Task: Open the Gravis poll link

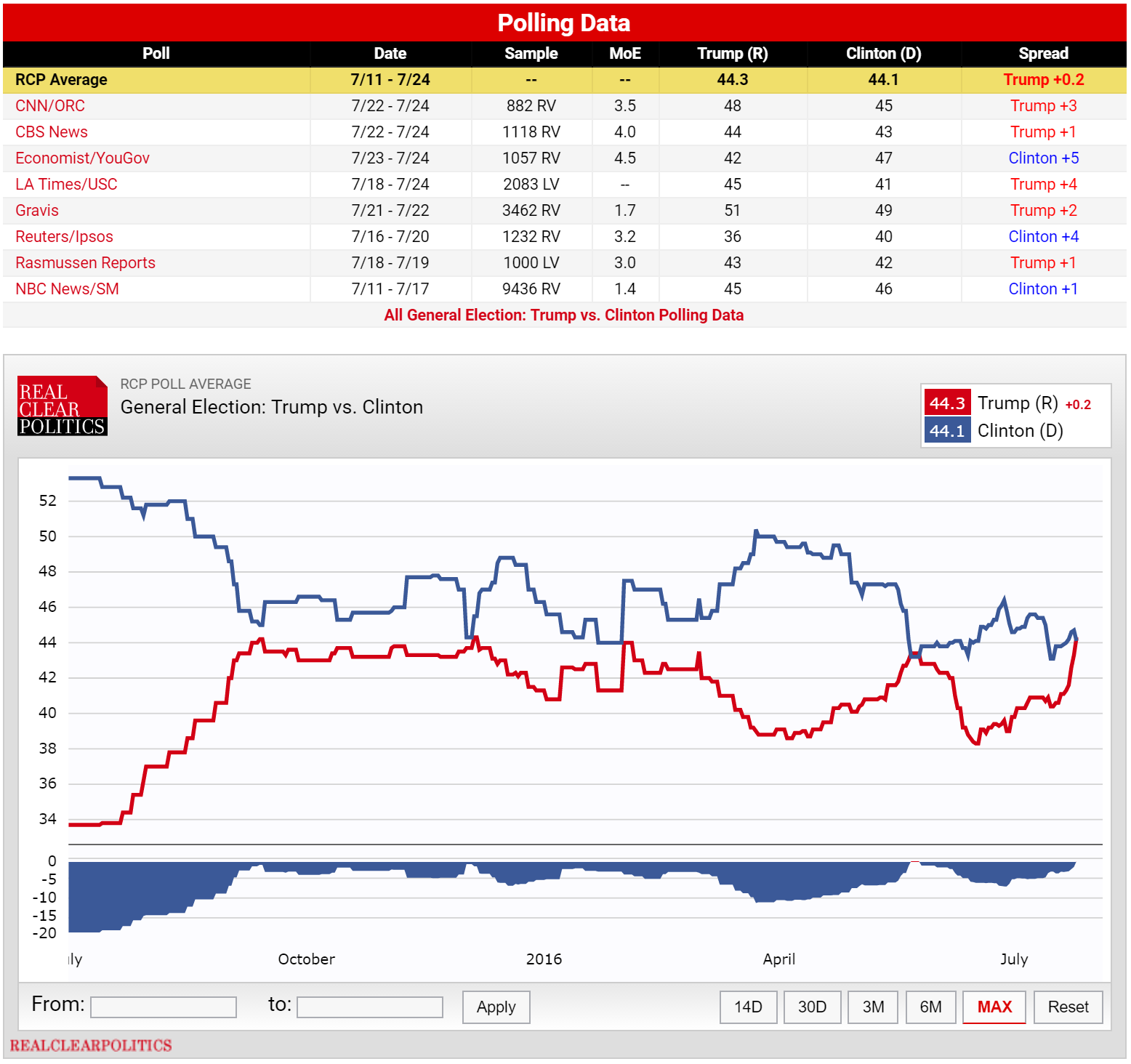Action: click(37, 211)
